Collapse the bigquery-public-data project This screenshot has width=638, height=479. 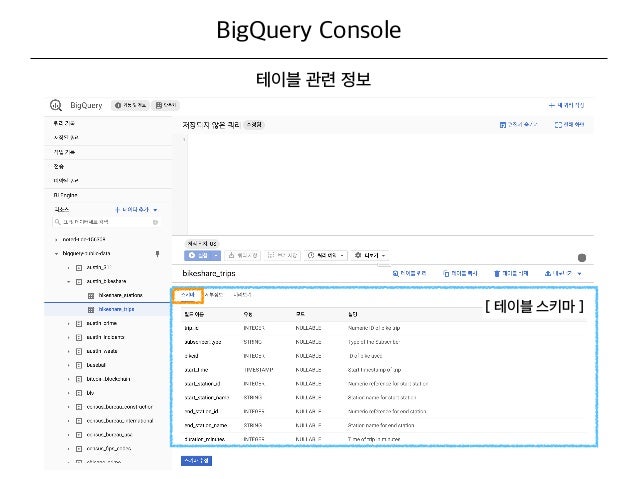[57, 254]
